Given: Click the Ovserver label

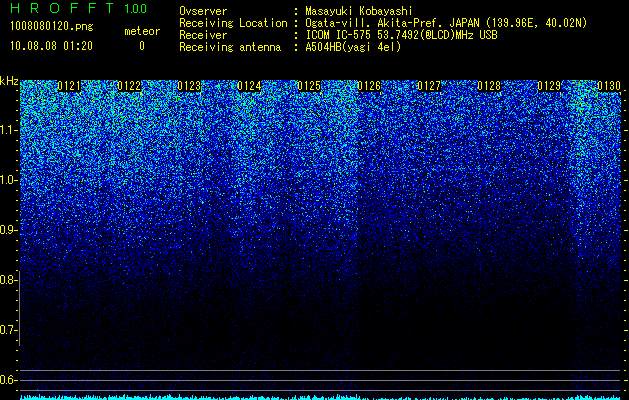Looking at the screenshot, I should pyautogui.click(x=203, y=11).
